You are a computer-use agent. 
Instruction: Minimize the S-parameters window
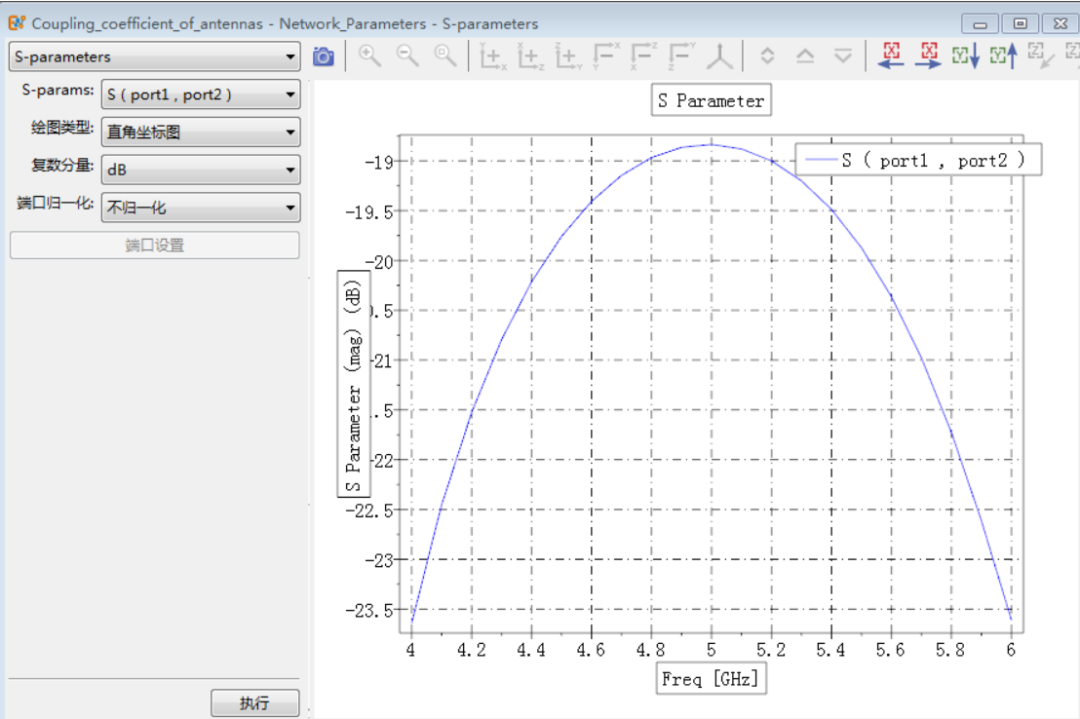pos(979,24)
